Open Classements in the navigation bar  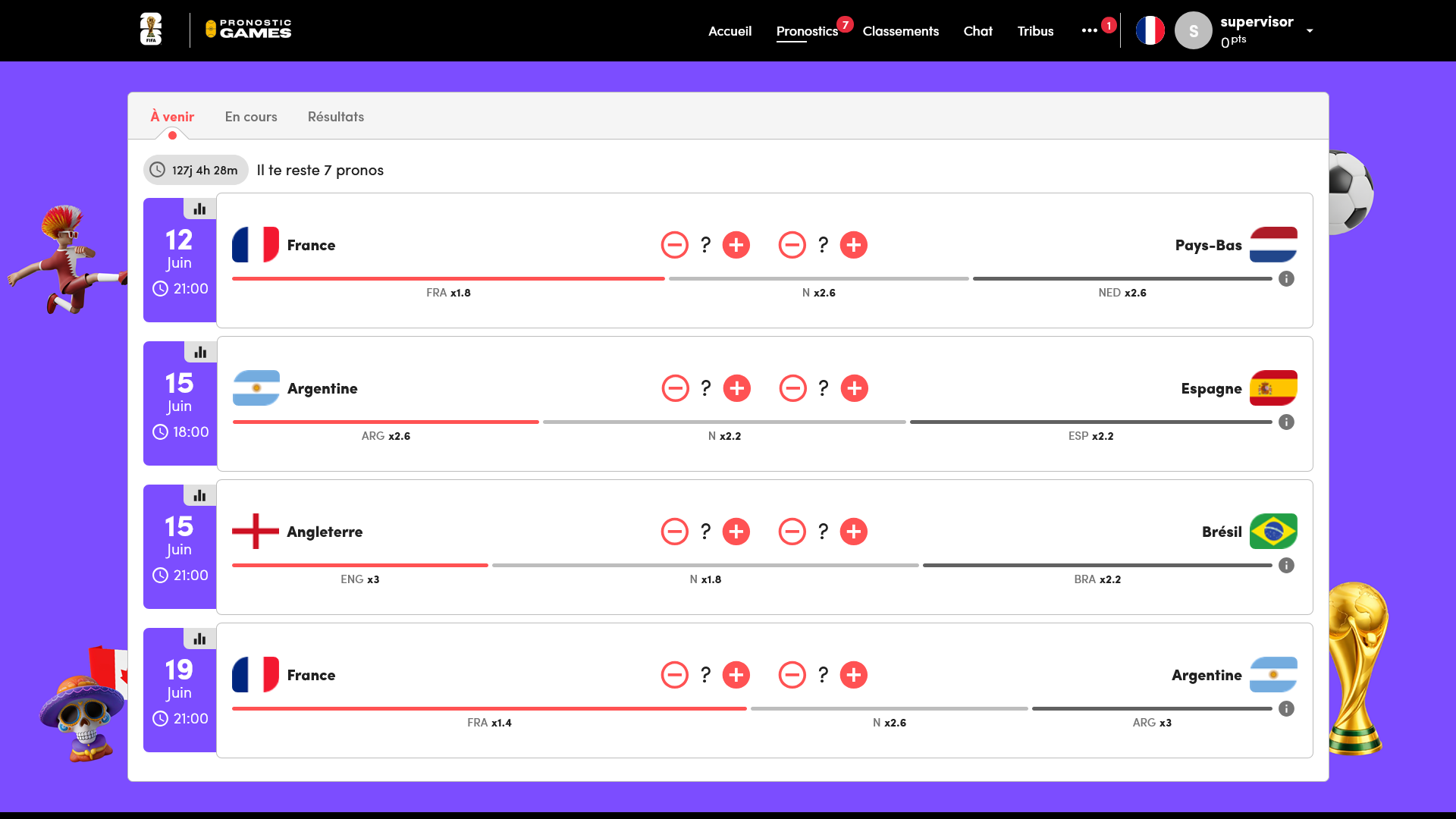tap(900, 31)
